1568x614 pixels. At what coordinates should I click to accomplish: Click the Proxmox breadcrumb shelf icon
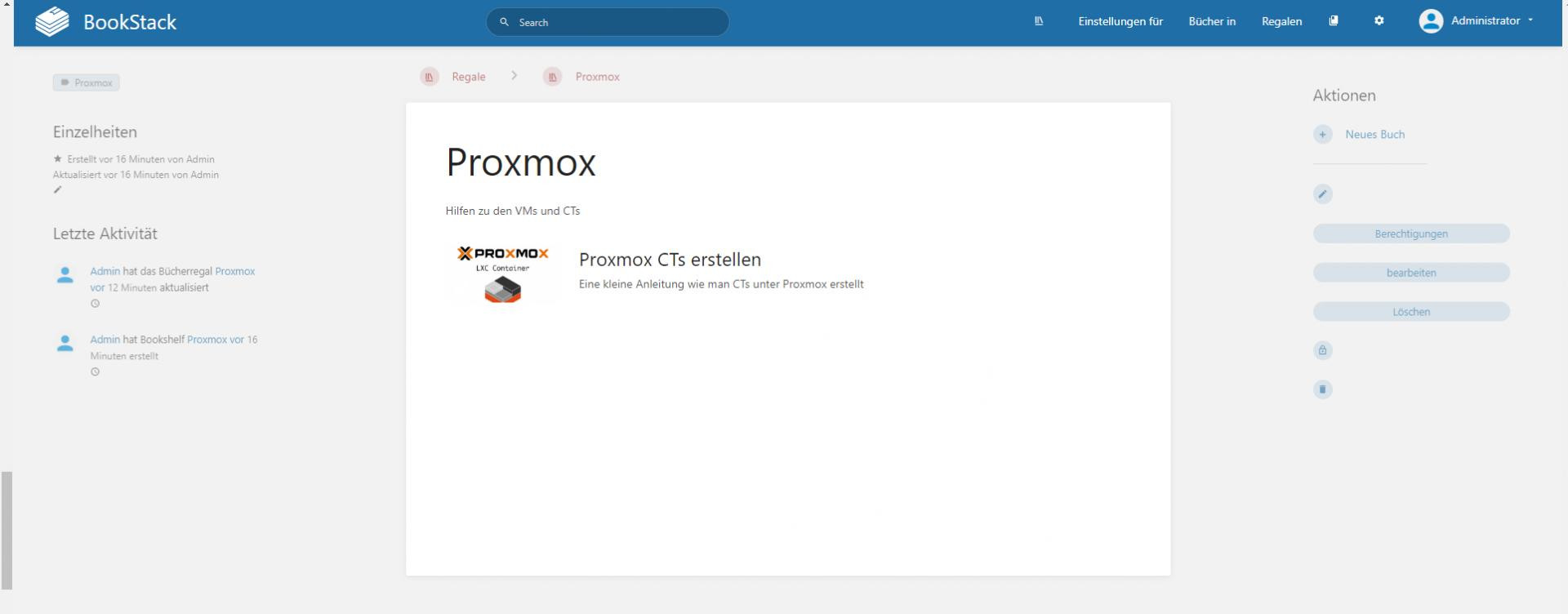coord(553,77)
